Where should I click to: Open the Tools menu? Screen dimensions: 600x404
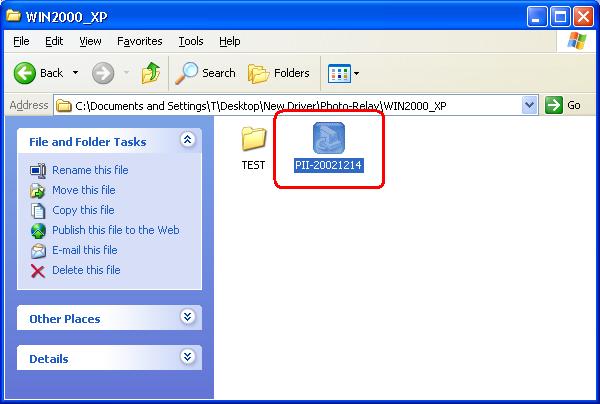coord(191,41)
